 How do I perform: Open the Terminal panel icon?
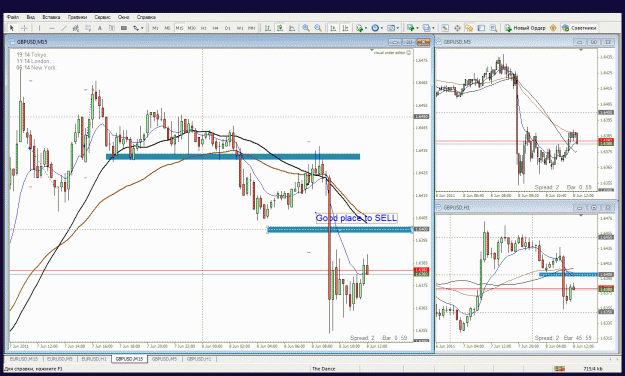(481, 28)
